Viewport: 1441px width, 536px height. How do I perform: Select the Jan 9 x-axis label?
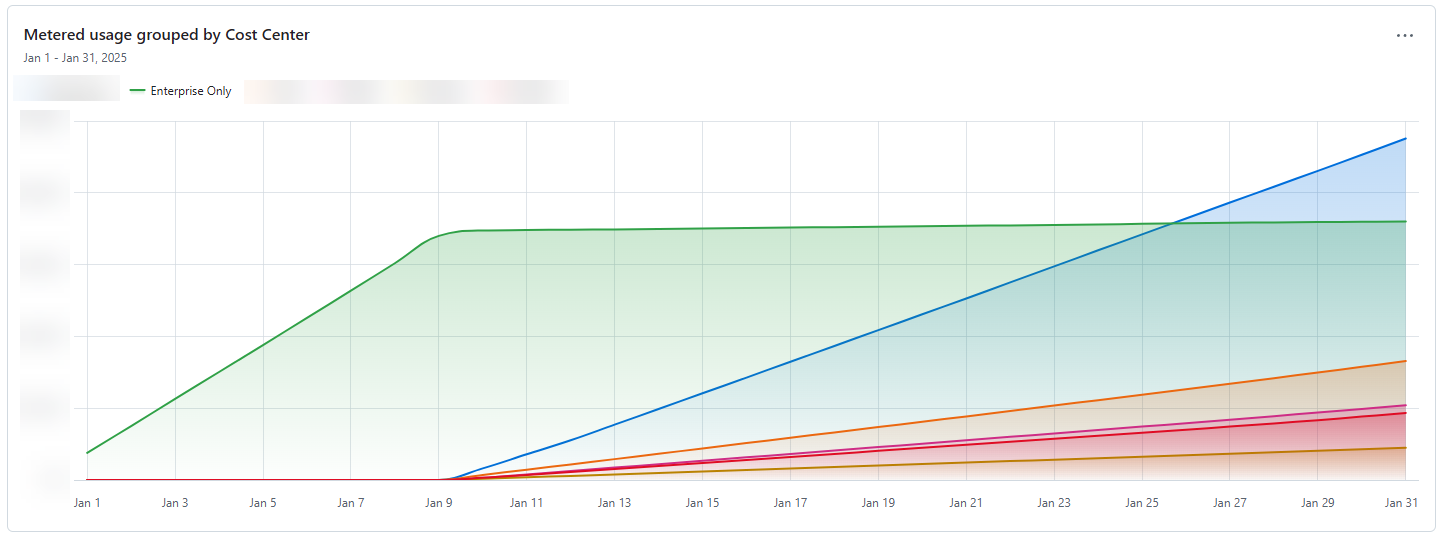439,503
